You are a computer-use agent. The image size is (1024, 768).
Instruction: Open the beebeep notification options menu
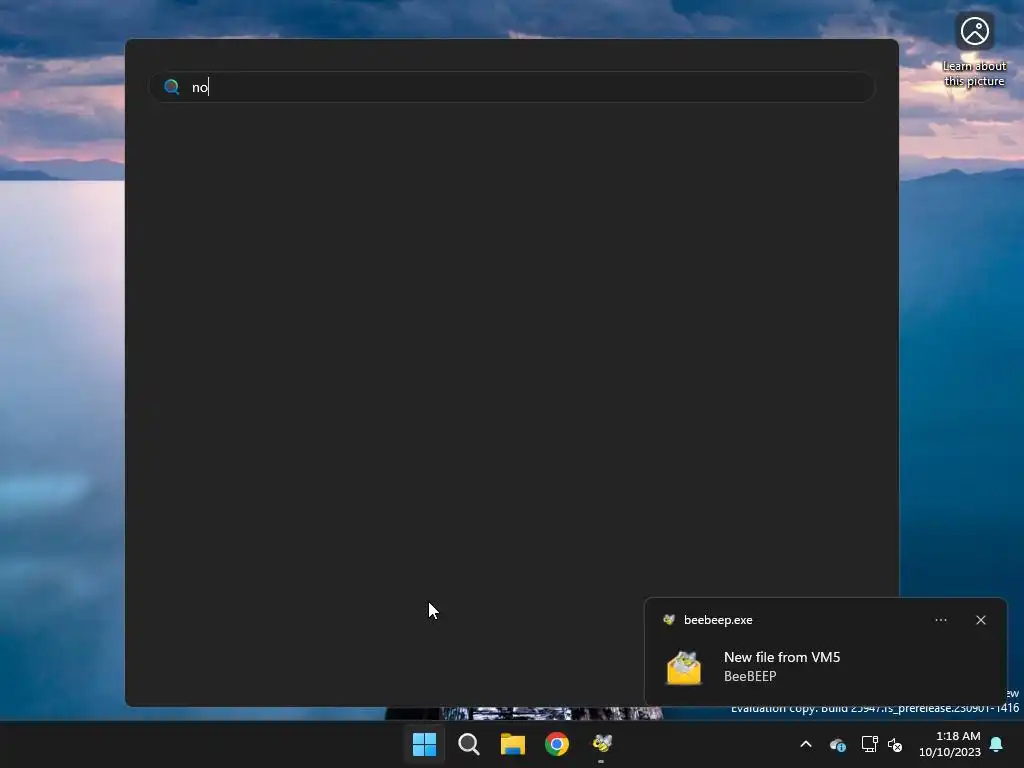pyautogui.click(x=941, y=620)
